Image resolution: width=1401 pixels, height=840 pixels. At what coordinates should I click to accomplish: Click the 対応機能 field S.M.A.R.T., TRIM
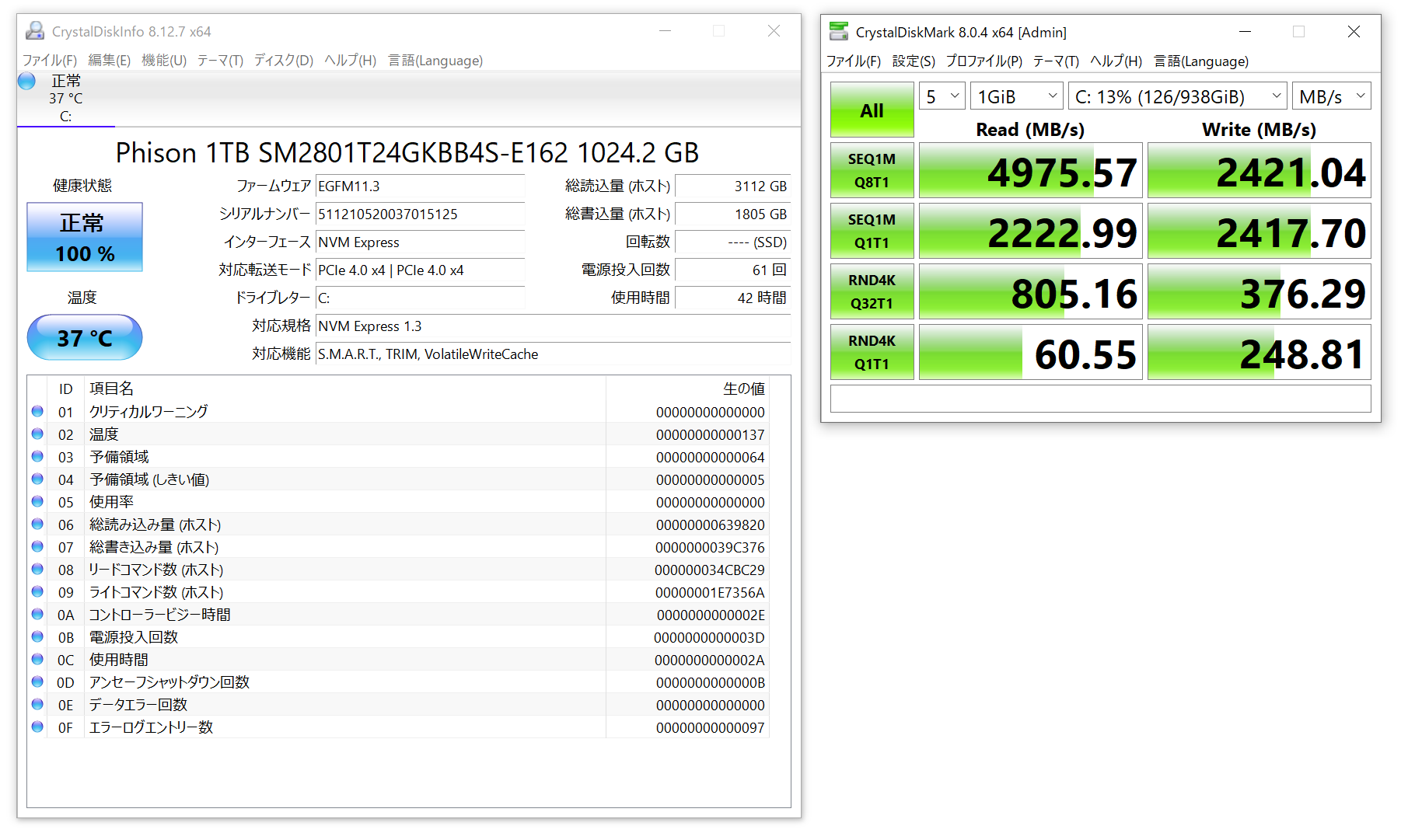pos(554,354)
